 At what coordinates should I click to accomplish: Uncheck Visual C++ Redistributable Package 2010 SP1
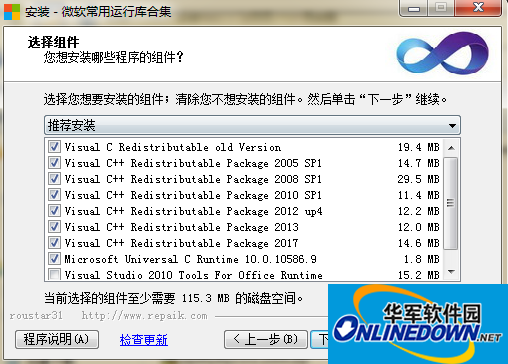[x=54, y=195]
